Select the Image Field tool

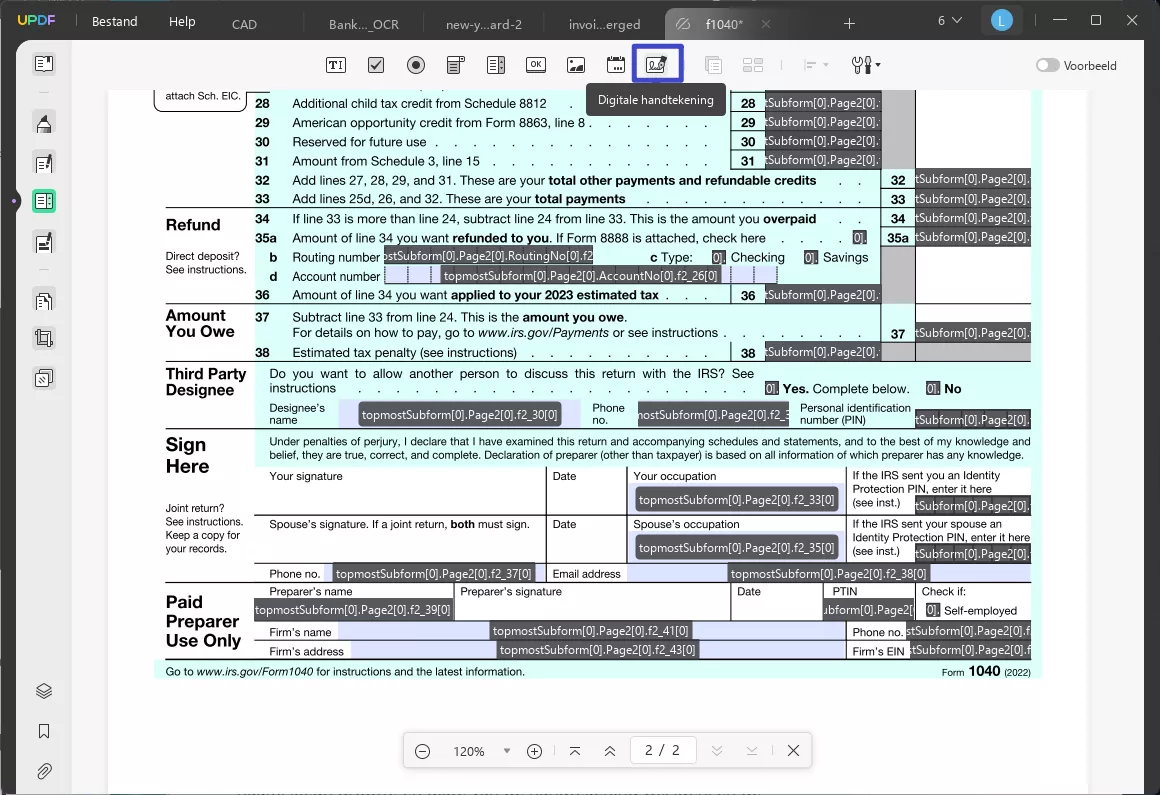point(576,65)
